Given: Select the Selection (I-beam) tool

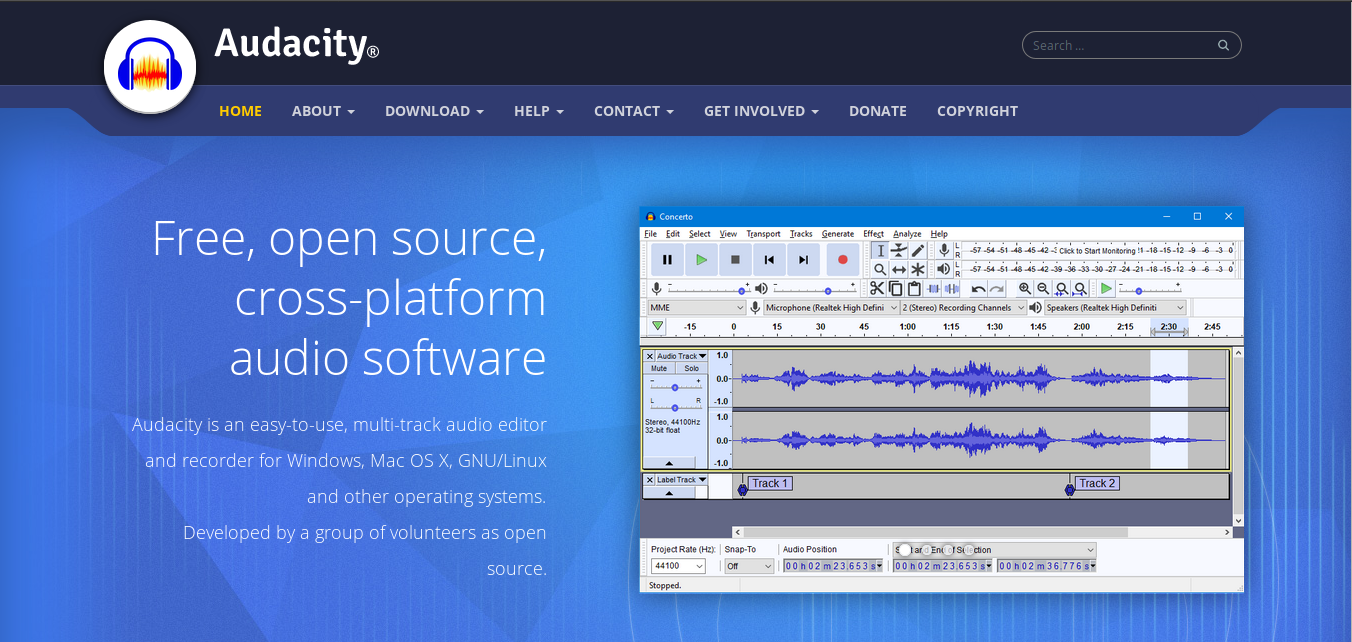Looking at the screenshot, I should coord(880,250).
